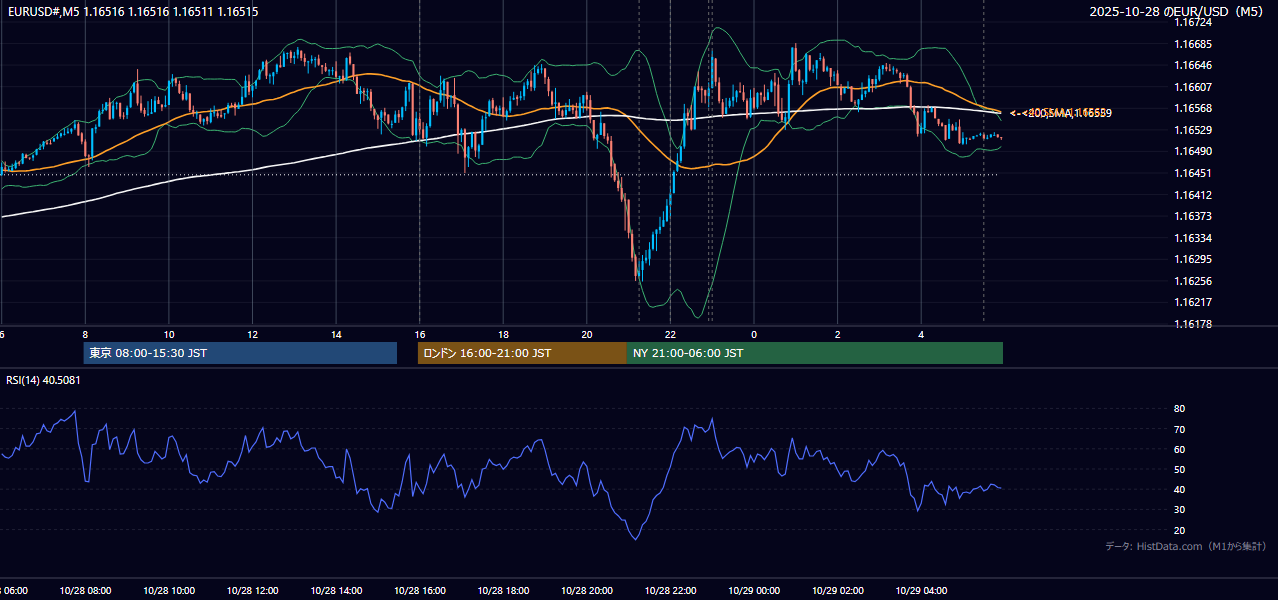Click the 1.16529 price axis label
Viewport: 1278px width, 600px height.
pyautogui.click(x=1193, y=130)
